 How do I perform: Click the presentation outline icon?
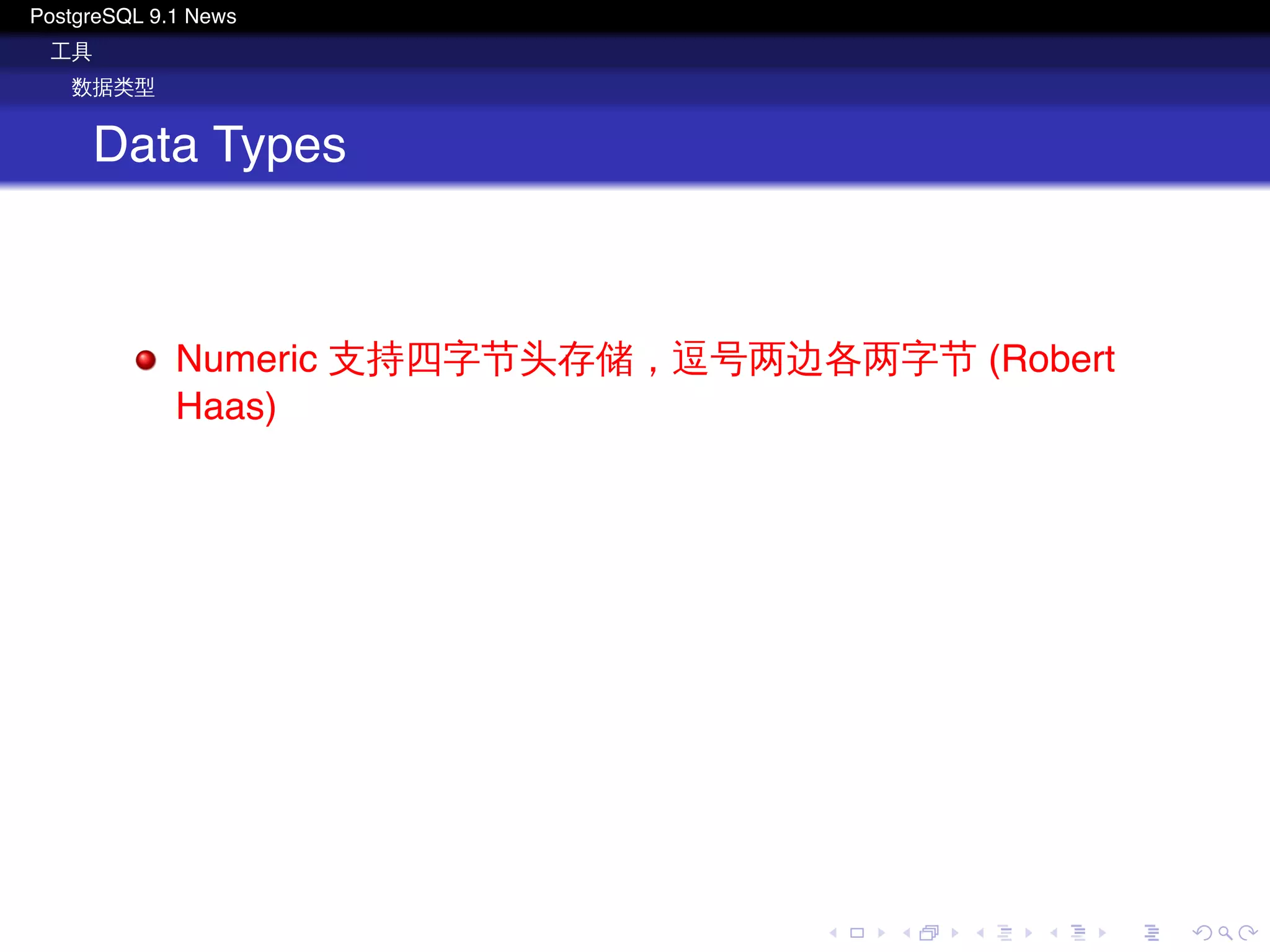(1152, 933)
